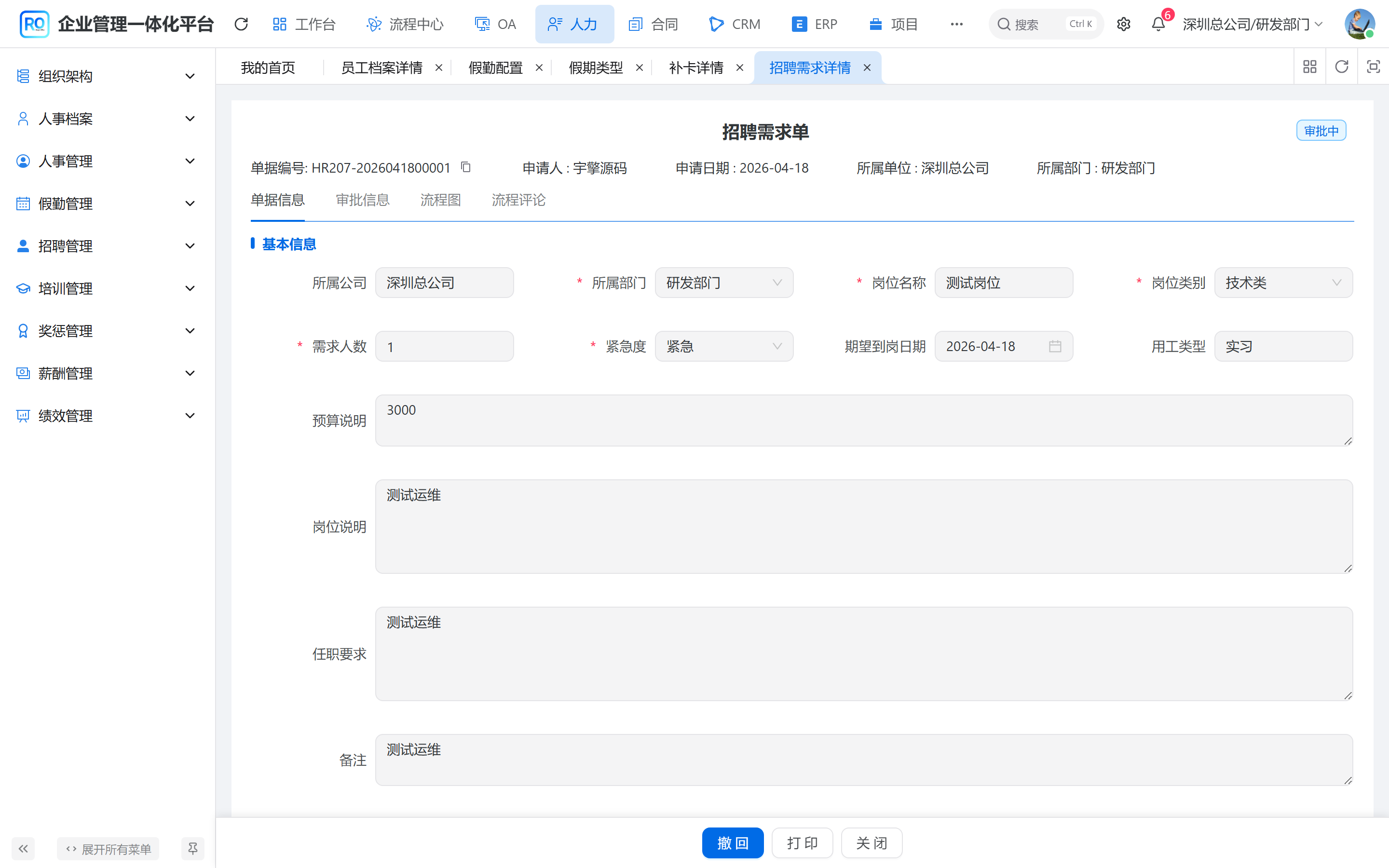Switch to 补卡详情 tab
This screenshot has width=1389, height=868.
point(696,68)
